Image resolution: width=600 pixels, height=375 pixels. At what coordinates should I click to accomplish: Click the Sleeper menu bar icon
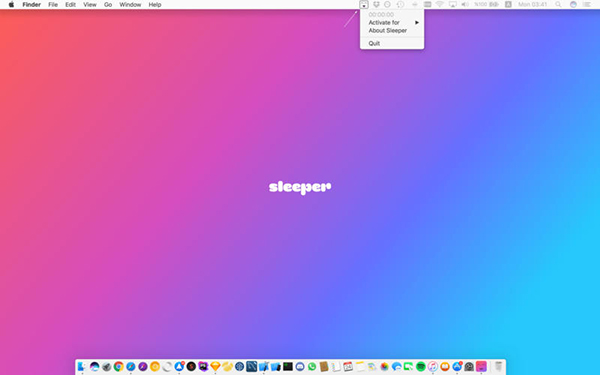(364, 5)
